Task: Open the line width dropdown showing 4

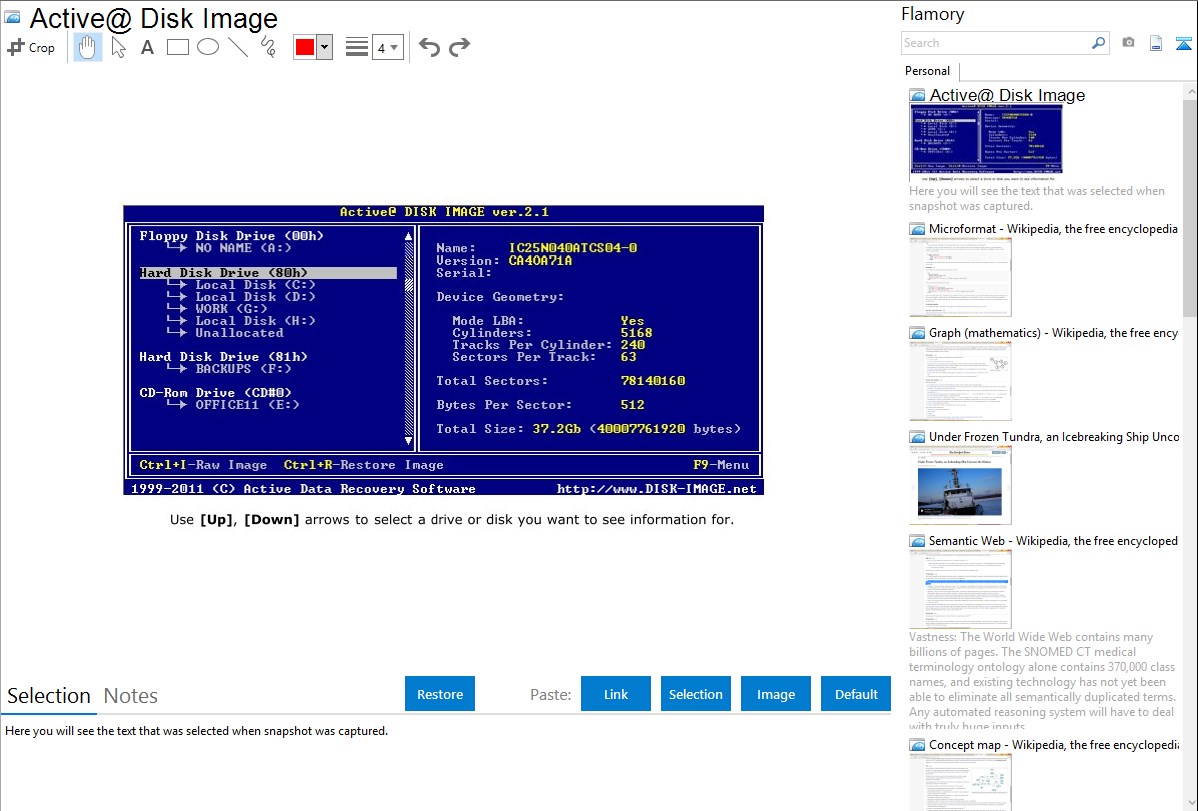Action: coord(387,47)
